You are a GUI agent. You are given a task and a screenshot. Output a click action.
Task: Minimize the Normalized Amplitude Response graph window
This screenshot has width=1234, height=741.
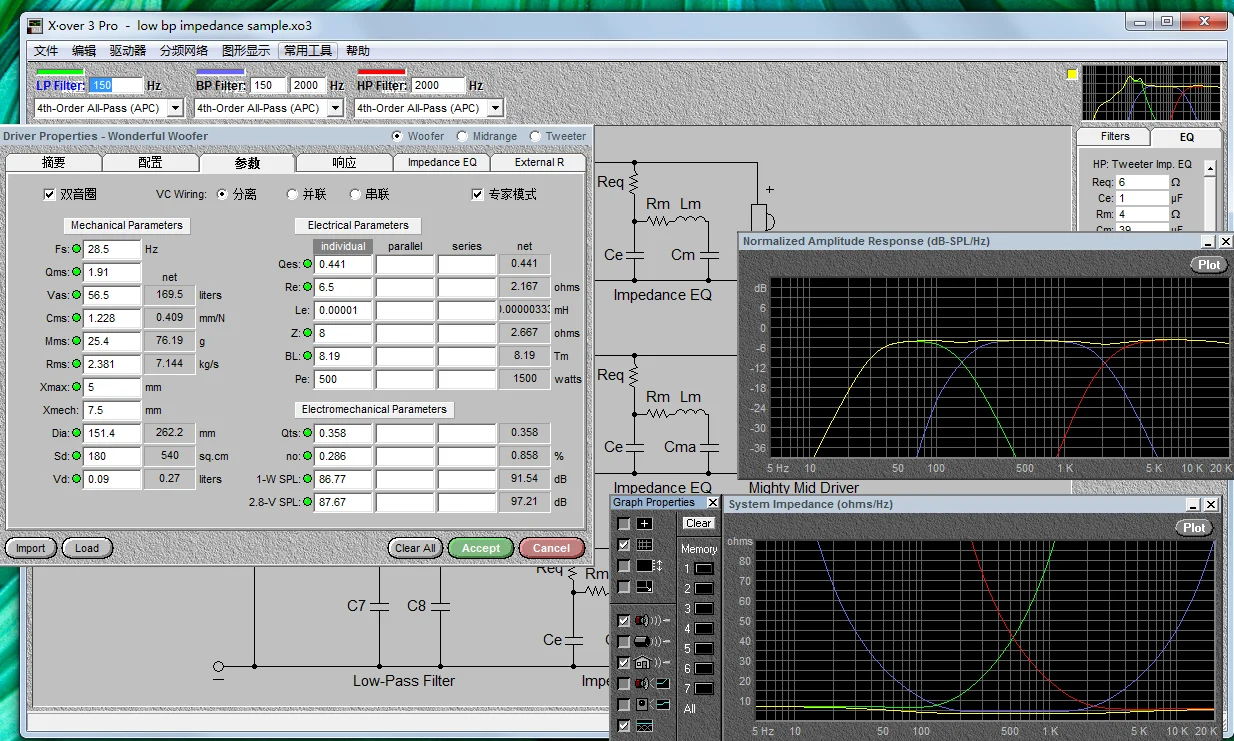coord(1207,242)
